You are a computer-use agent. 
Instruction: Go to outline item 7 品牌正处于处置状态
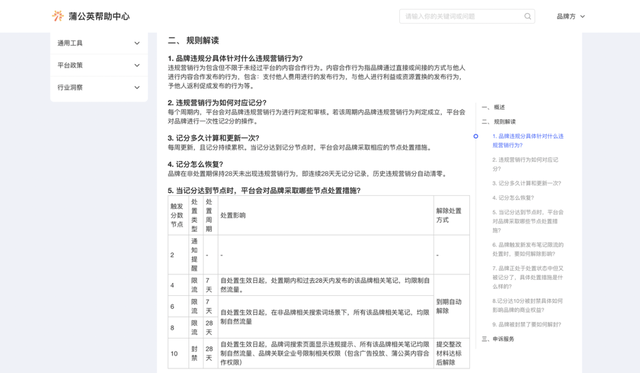click(528, 278)
